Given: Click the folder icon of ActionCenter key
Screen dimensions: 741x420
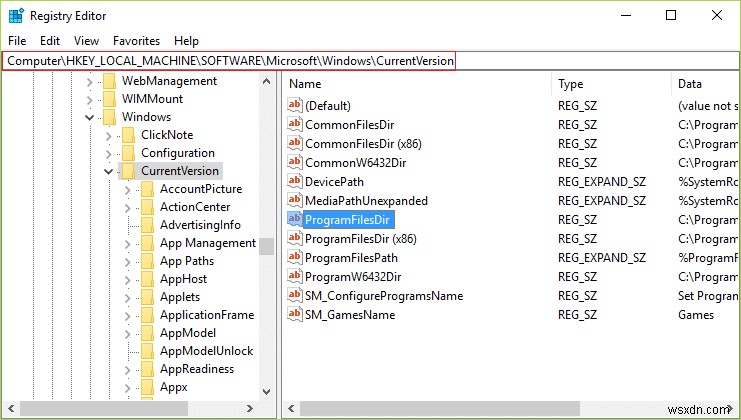Looking at the screenshot, I should (x=147, y=207).
